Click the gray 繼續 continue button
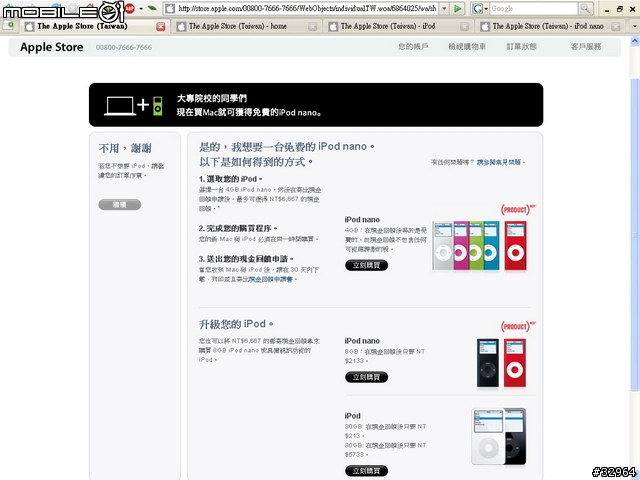 (x=120, y=204)
